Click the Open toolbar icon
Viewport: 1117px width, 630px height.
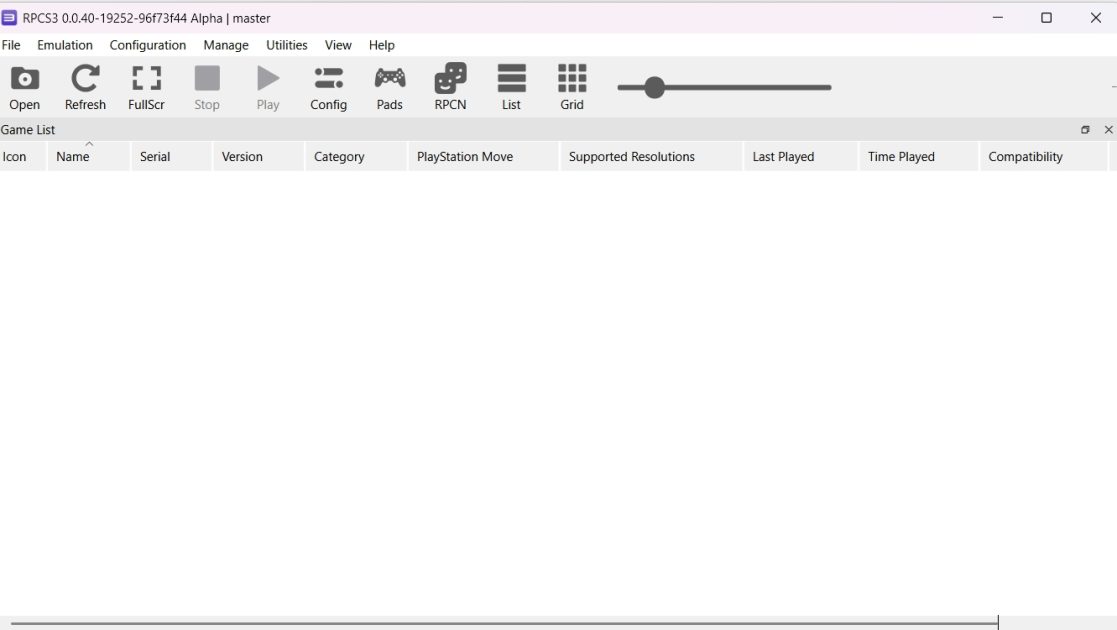pyautogui.click(x=24, y=87)
